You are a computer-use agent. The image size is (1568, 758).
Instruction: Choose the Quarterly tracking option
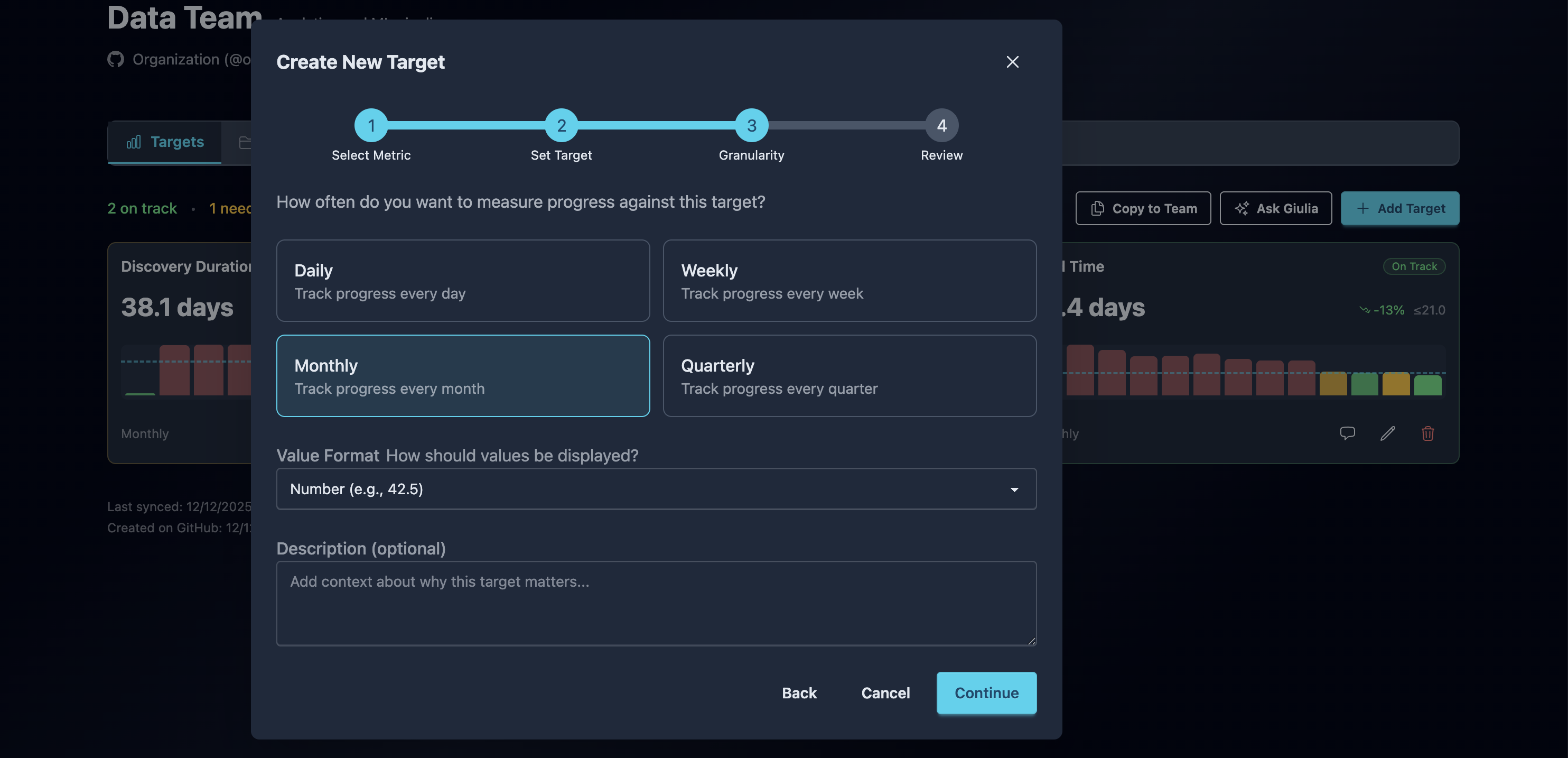850,376
